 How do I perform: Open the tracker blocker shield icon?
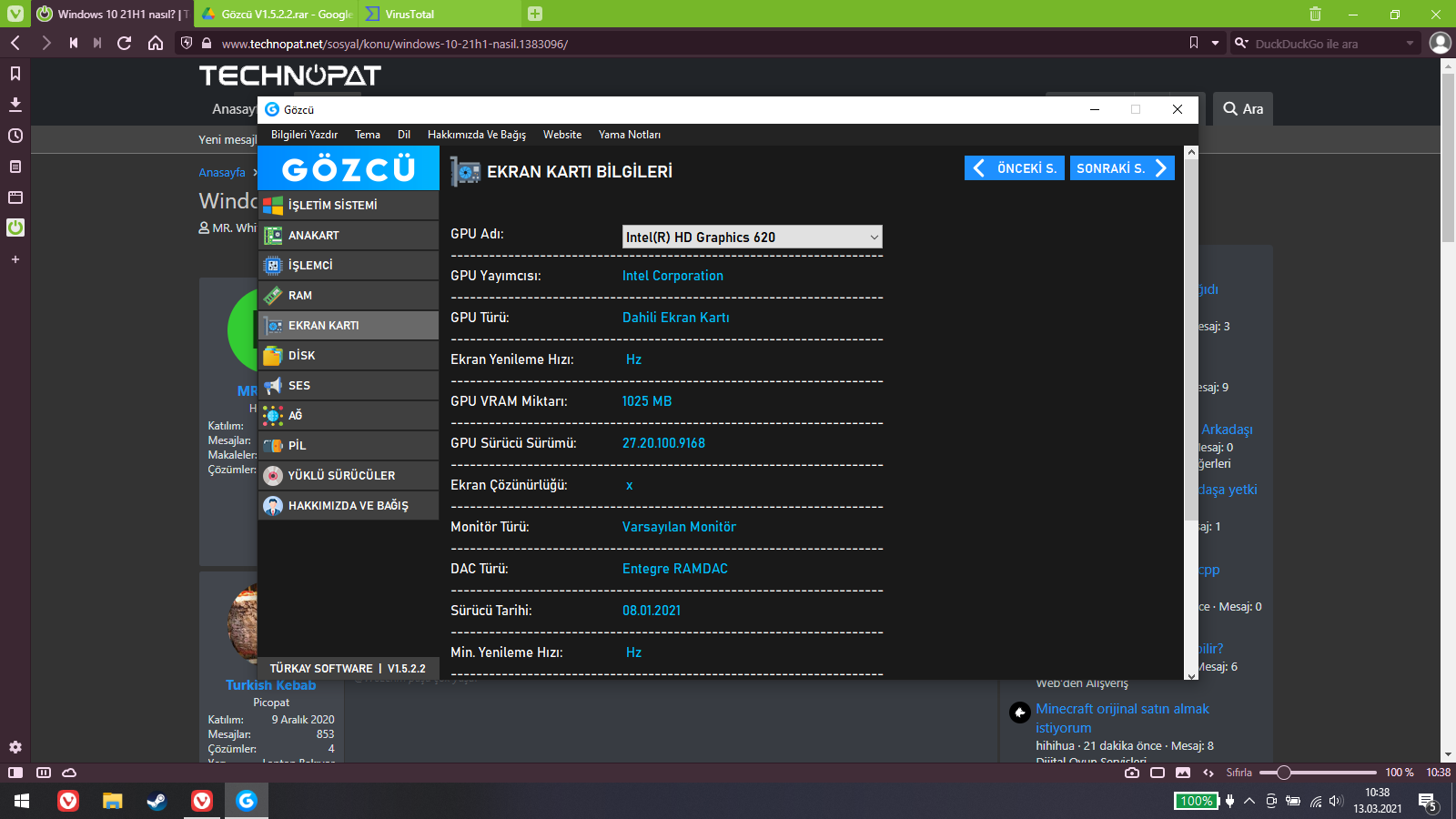pos(187,43)
